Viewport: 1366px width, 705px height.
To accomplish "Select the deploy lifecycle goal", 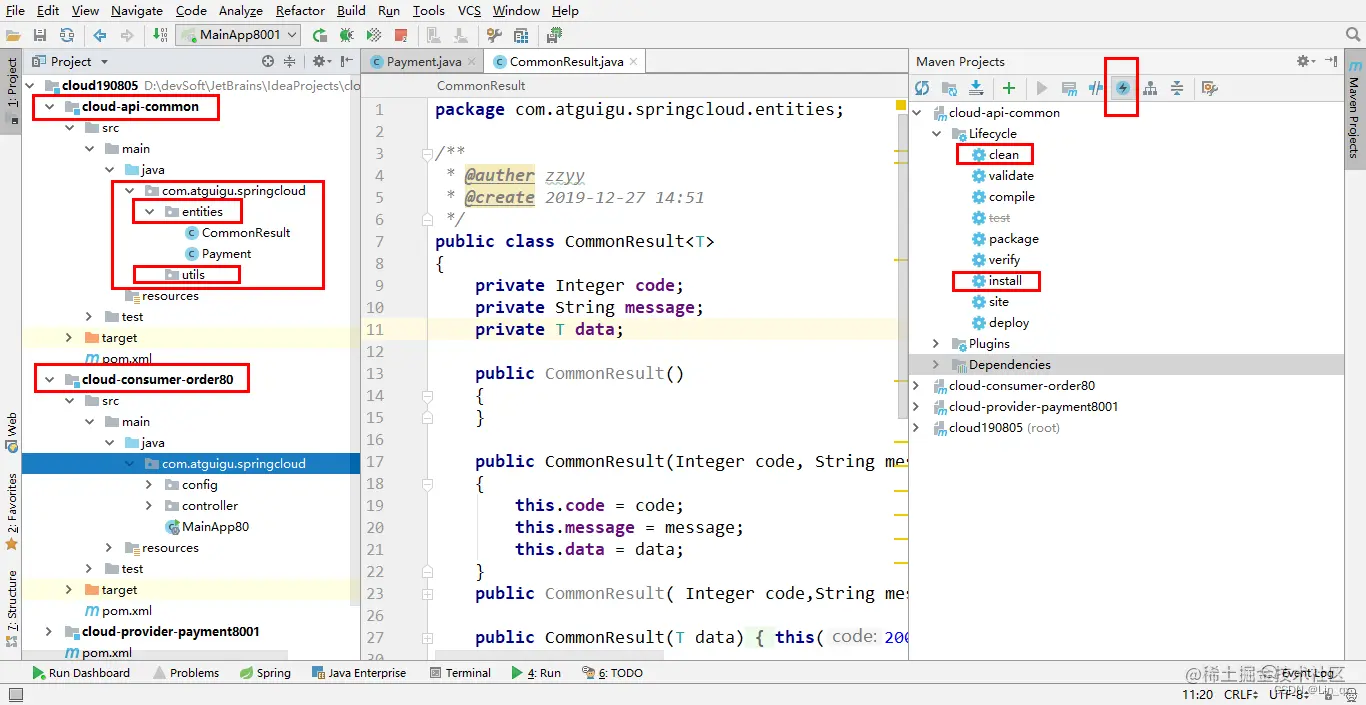I will [x=1000, y=323].
